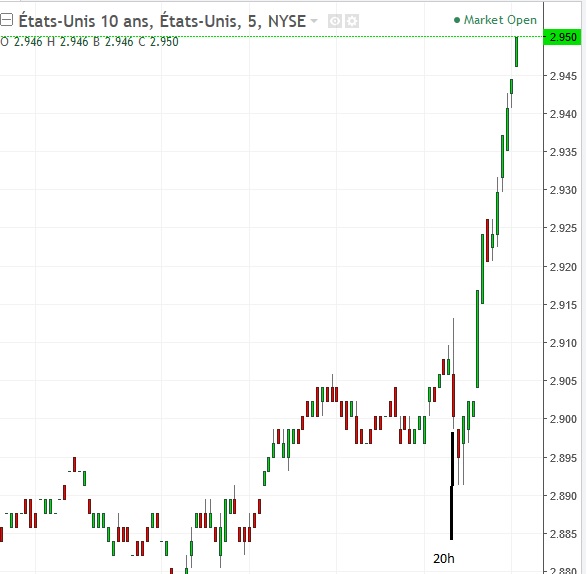Click the 2.920 price axis label
588x574 pixels.
[x=563, y=267]
